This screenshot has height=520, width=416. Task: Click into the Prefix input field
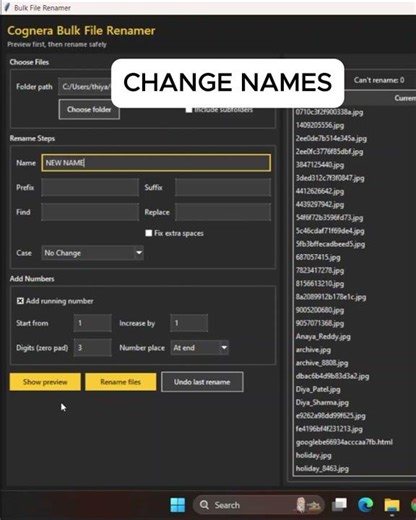(90, 187)
